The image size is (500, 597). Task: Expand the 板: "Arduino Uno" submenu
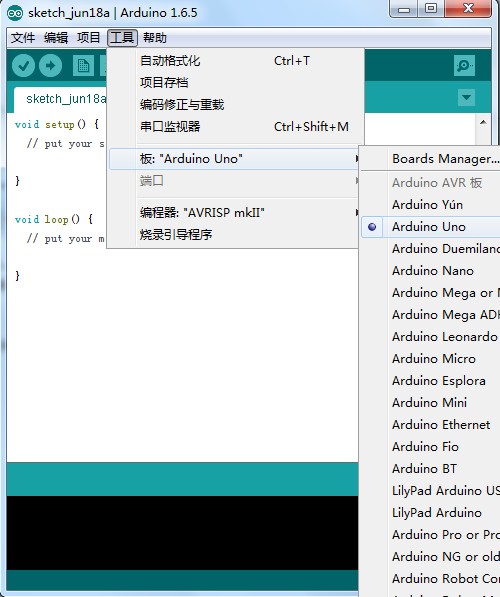pos(234,159)
